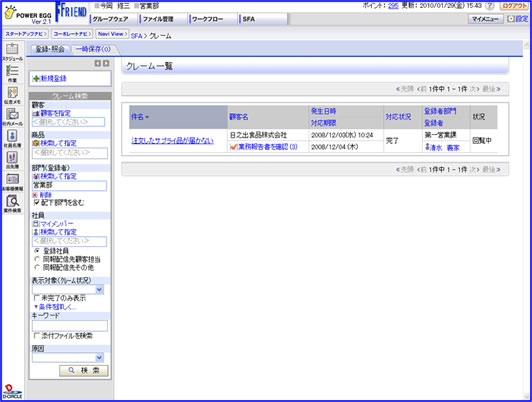Open the Schedule icon in sidebar
The image size is (532, 402).
[x=12, y=52]
